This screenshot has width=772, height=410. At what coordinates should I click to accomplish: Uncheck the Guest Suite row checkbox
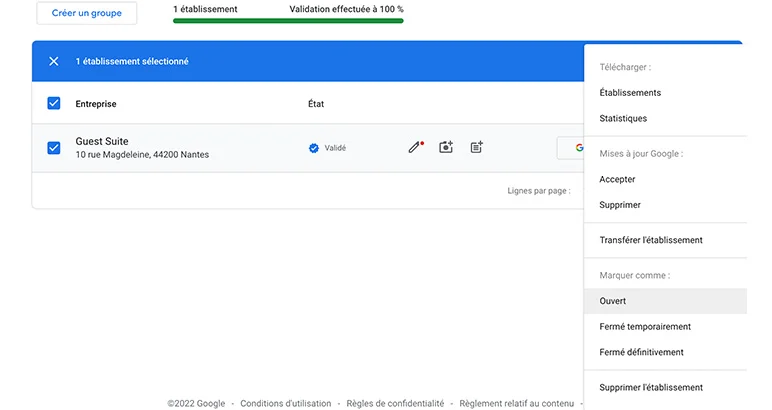pyautogui.click(x=54, y=148)
